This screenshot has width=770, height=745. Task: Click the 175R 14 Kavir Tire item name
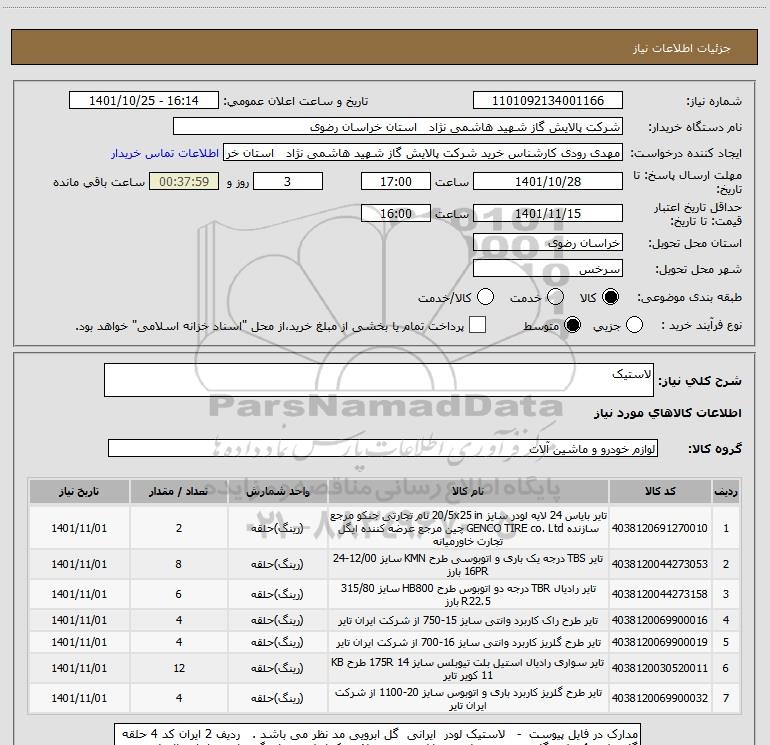point(468,669)
